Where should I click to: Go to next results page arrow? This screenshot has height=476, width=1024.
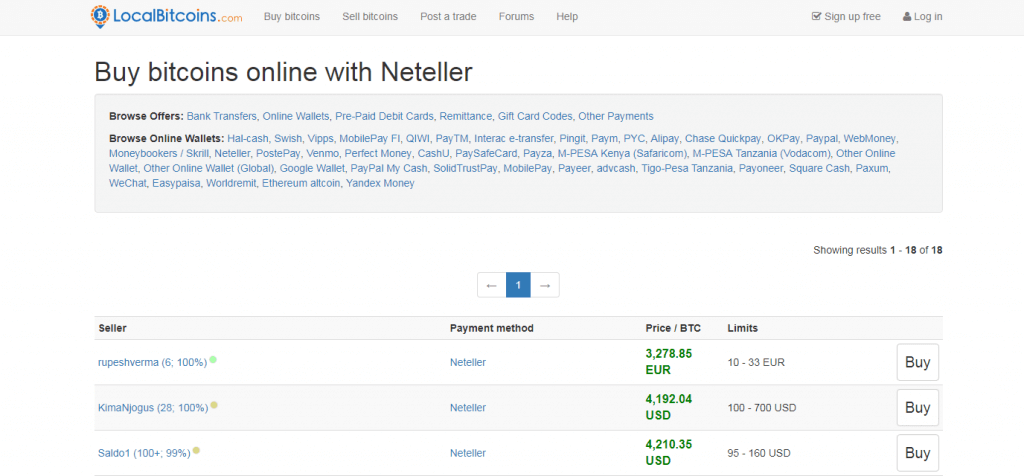545,285
